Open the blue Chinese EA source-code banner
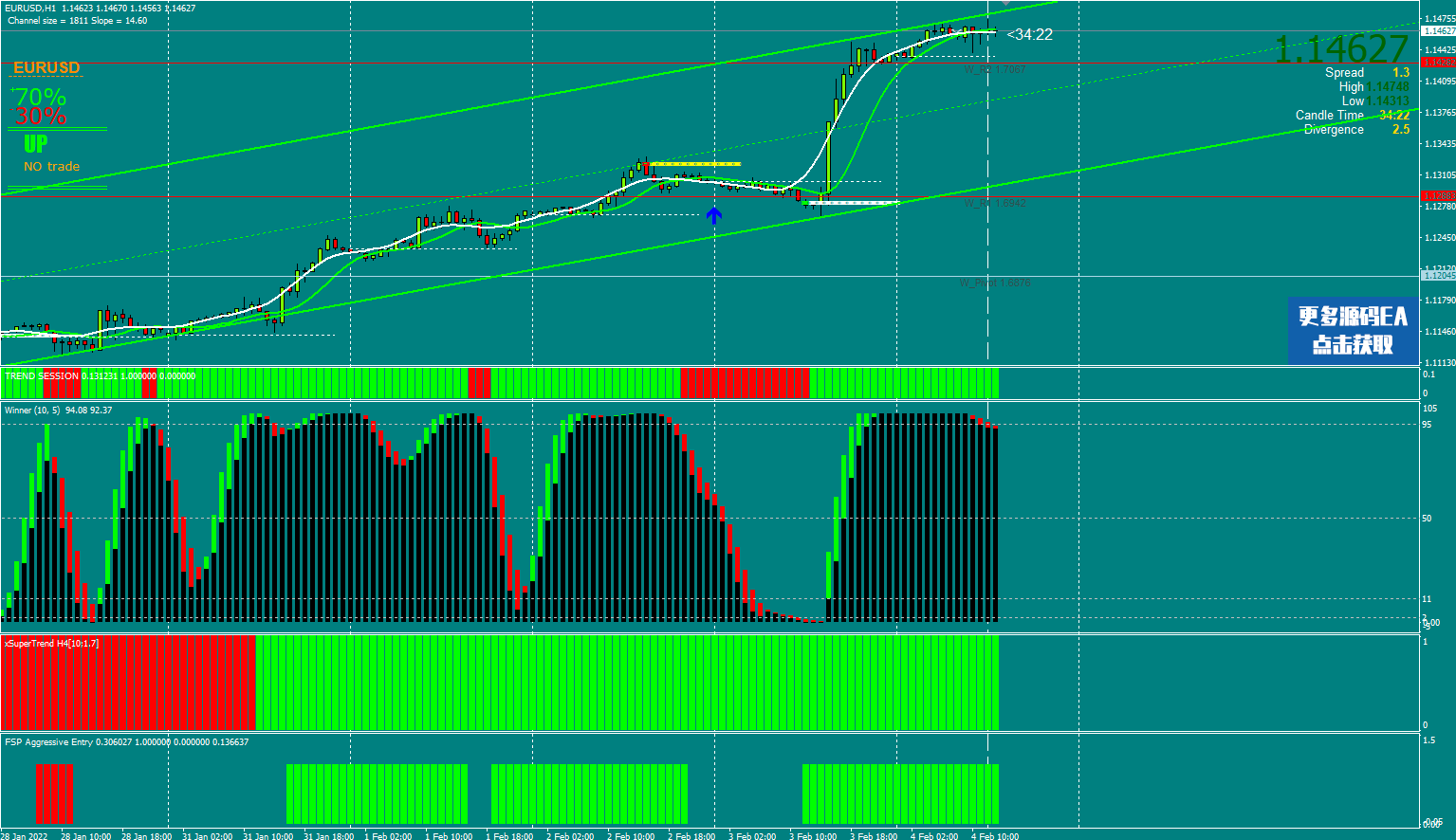1456x840 pixels. pos(1353,330)
